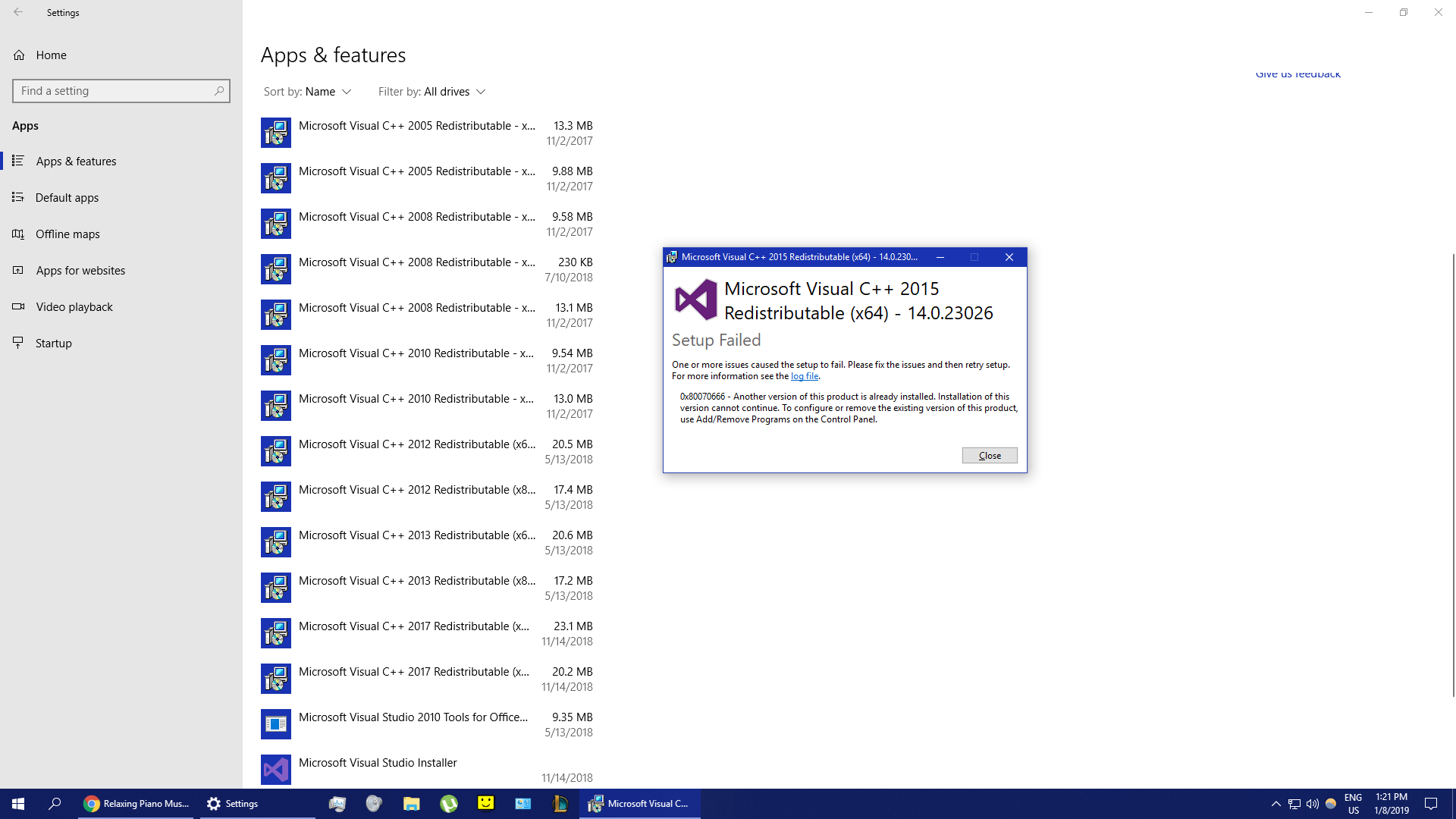The image size is (1456, 819).
Task: Select the 9.54 MB Visual C++ 2010 Redistributable icon
Action: pos(276,360)
